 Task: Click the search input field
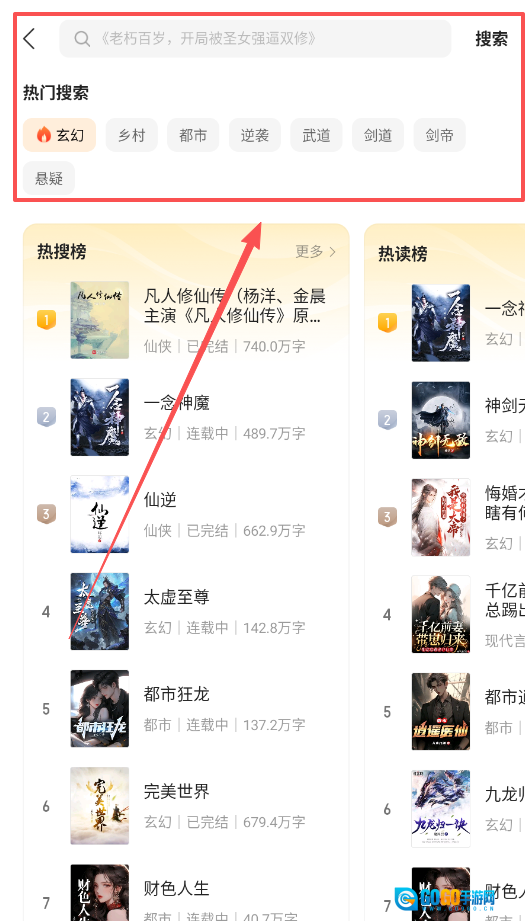point(255,39)
